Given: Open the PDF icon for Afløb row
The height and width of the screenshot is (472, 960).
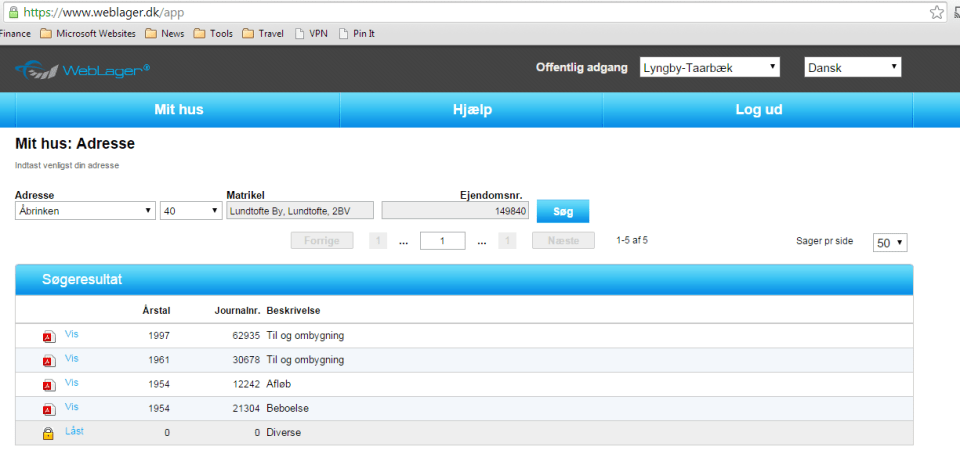Looking at the screenshot, I should (x=48, y=385).
